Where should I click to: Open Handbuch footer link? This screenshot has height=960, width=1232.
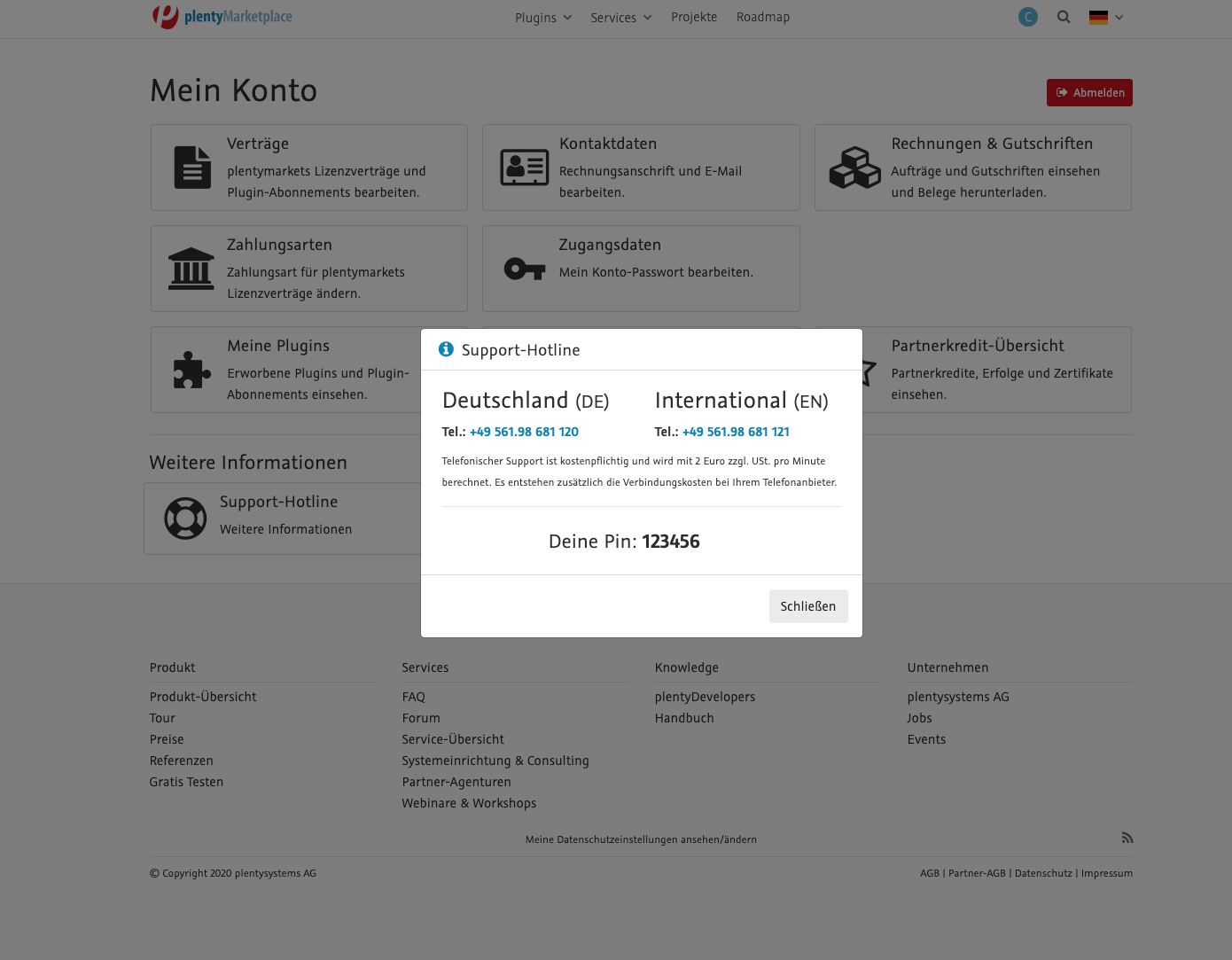tap(684, 718)
